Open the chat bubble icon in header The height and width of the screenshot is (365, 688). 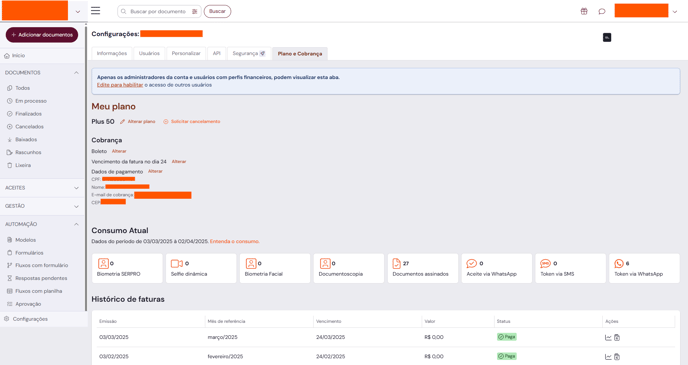(x=602, y=11)
